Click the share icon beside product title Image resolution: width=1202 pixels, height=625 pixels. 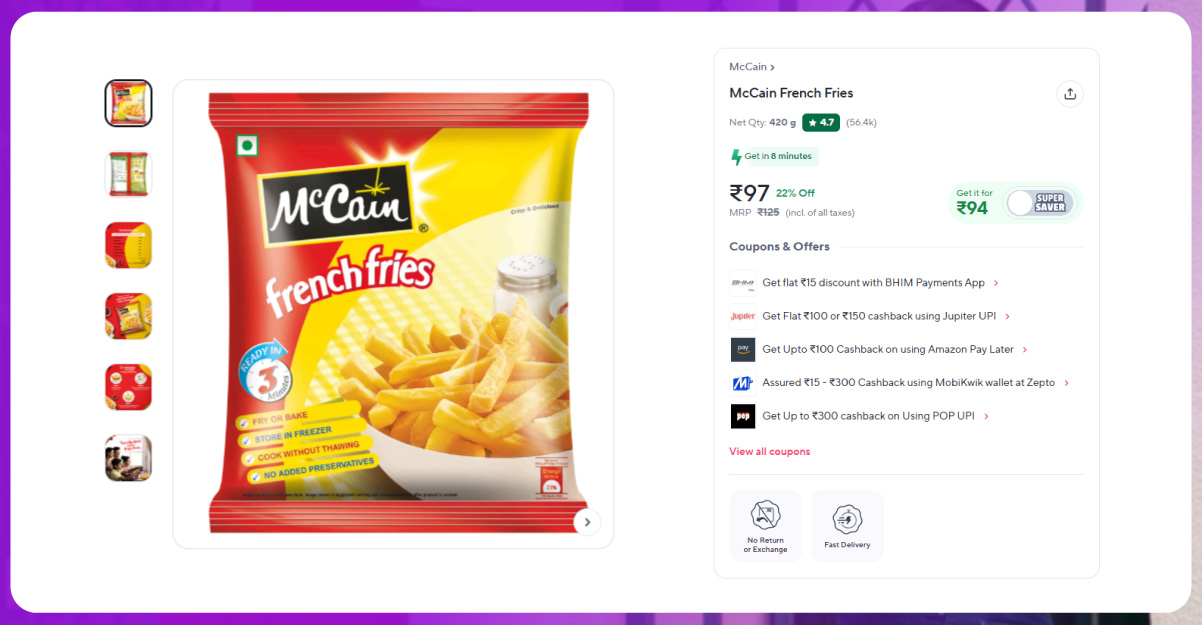(x=1070, y=94)
